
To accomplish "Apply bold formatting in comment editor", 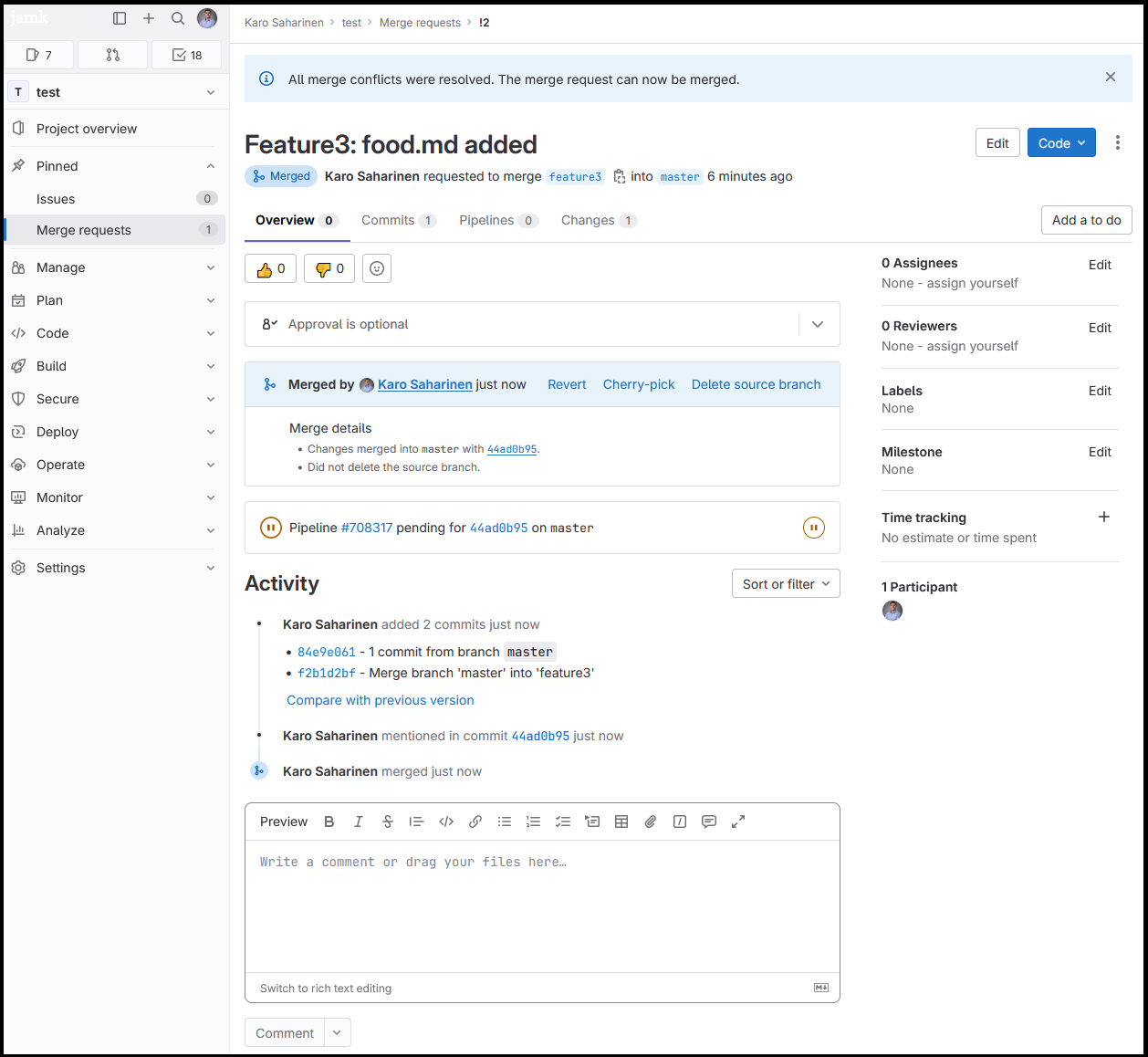I will [329, 822].
